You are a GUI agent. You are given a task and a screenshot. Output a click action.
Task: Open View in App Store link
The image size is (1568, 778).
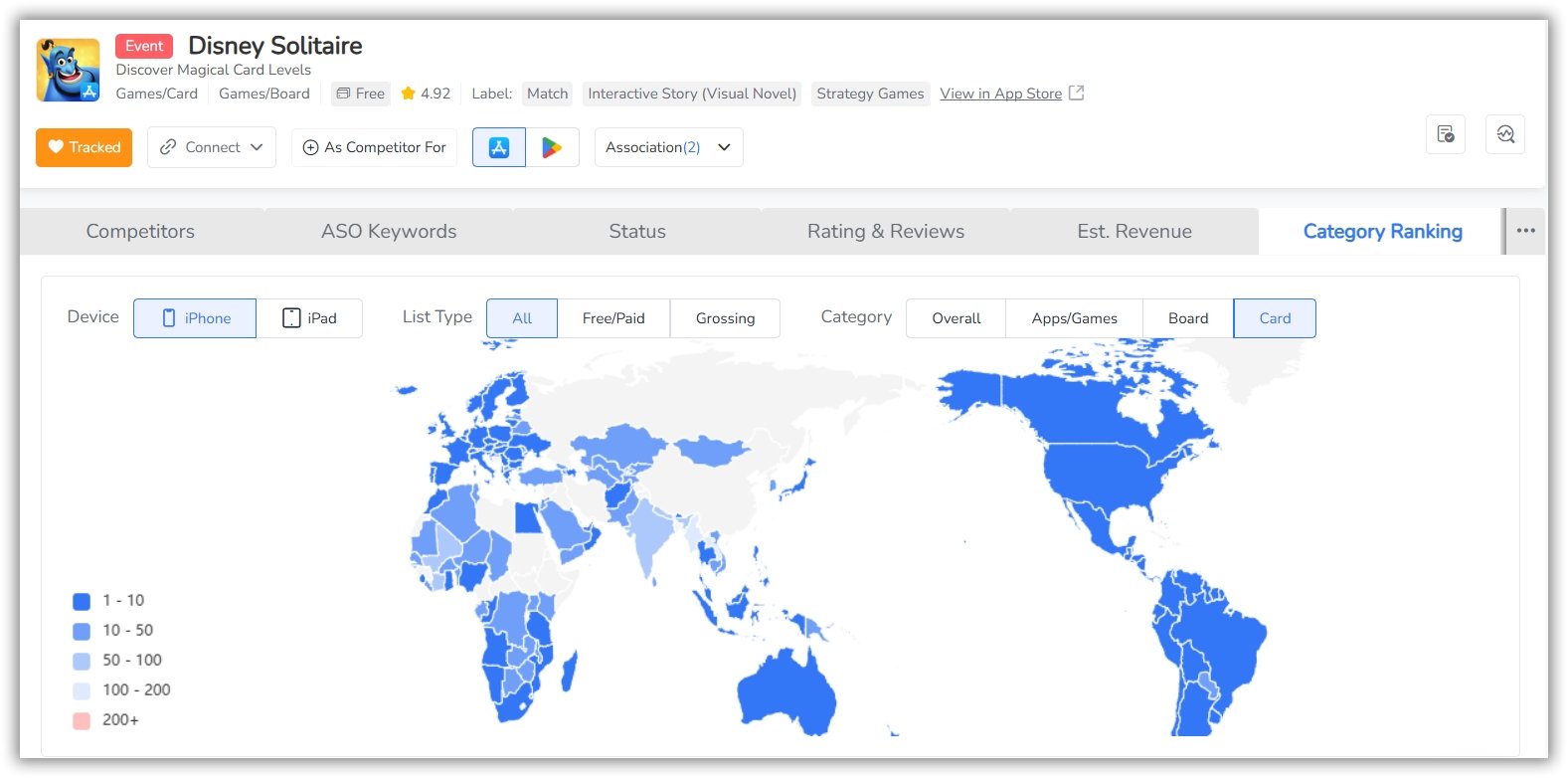pos(1000,94)
